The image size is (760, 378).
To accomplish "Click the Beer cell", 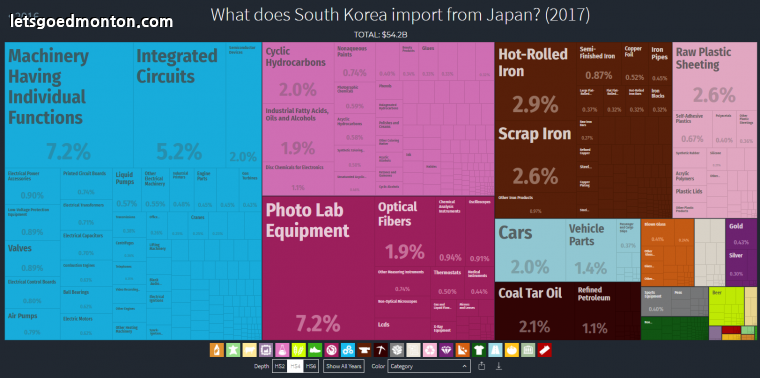I will tap(726, 306).
